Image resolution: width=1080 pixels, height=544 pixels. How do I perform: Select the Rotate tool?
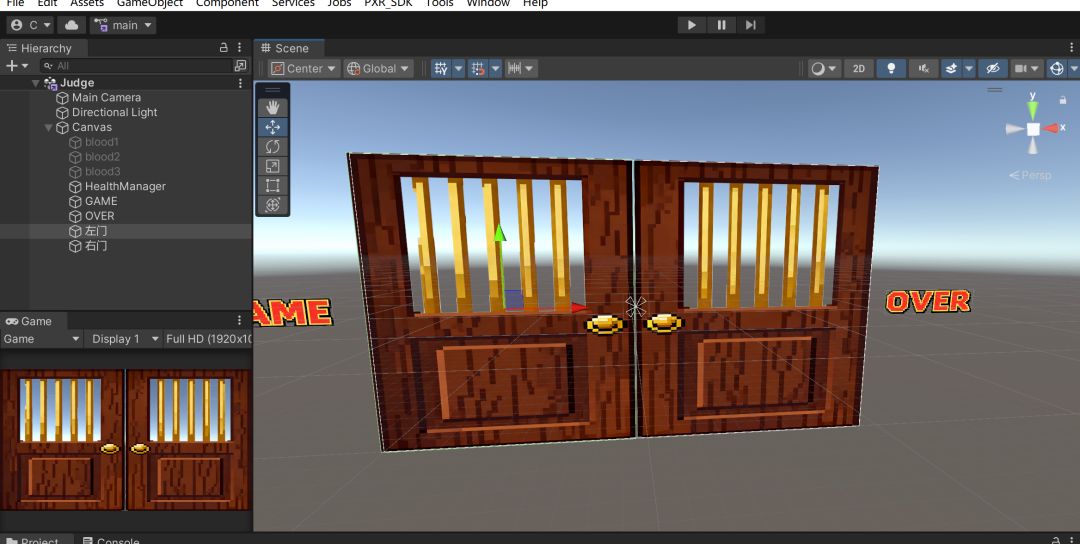273,147
